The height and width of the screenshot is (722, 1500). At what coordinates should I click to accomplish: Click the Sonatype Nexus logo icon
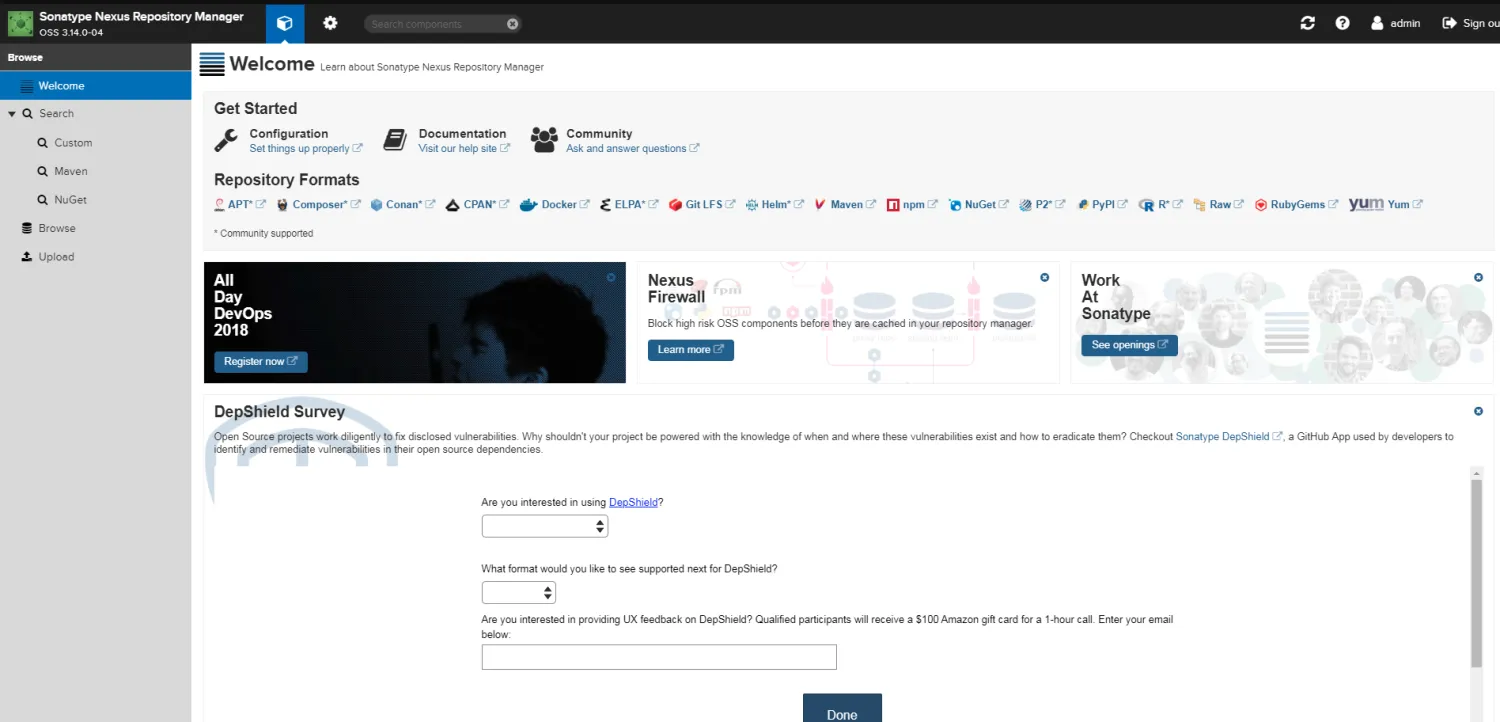pos(20,23)
